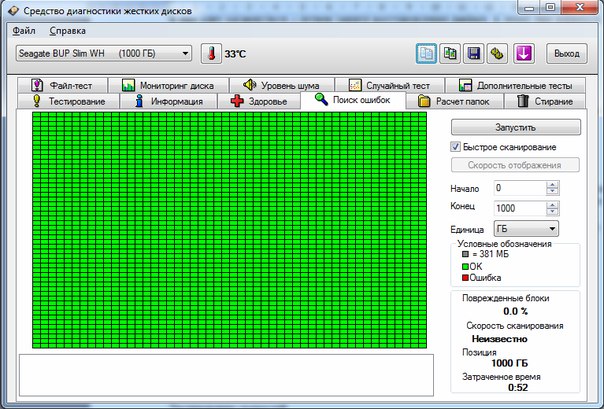This screenshot has height=409, width=604.
Task: Open the Справка menu
Action: [x=67, y=31]
